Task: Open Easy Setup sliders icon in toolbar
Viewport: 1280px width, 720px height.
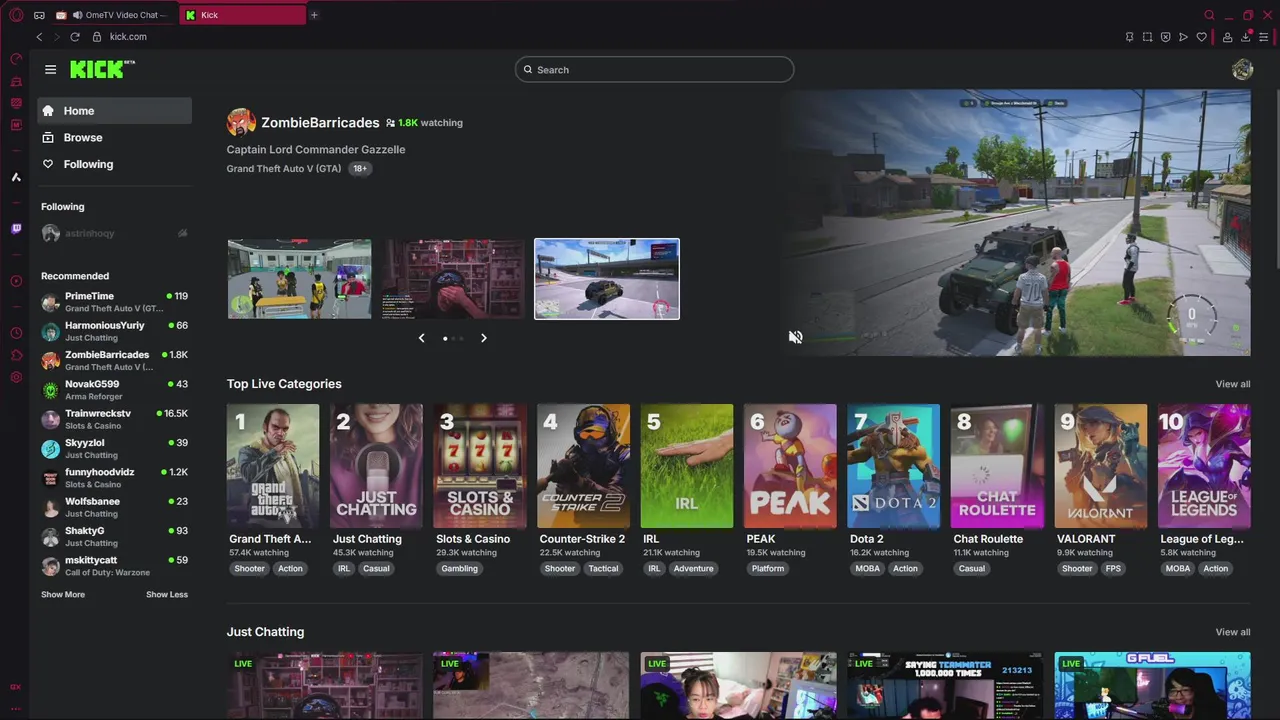Action: point(1264,37)
